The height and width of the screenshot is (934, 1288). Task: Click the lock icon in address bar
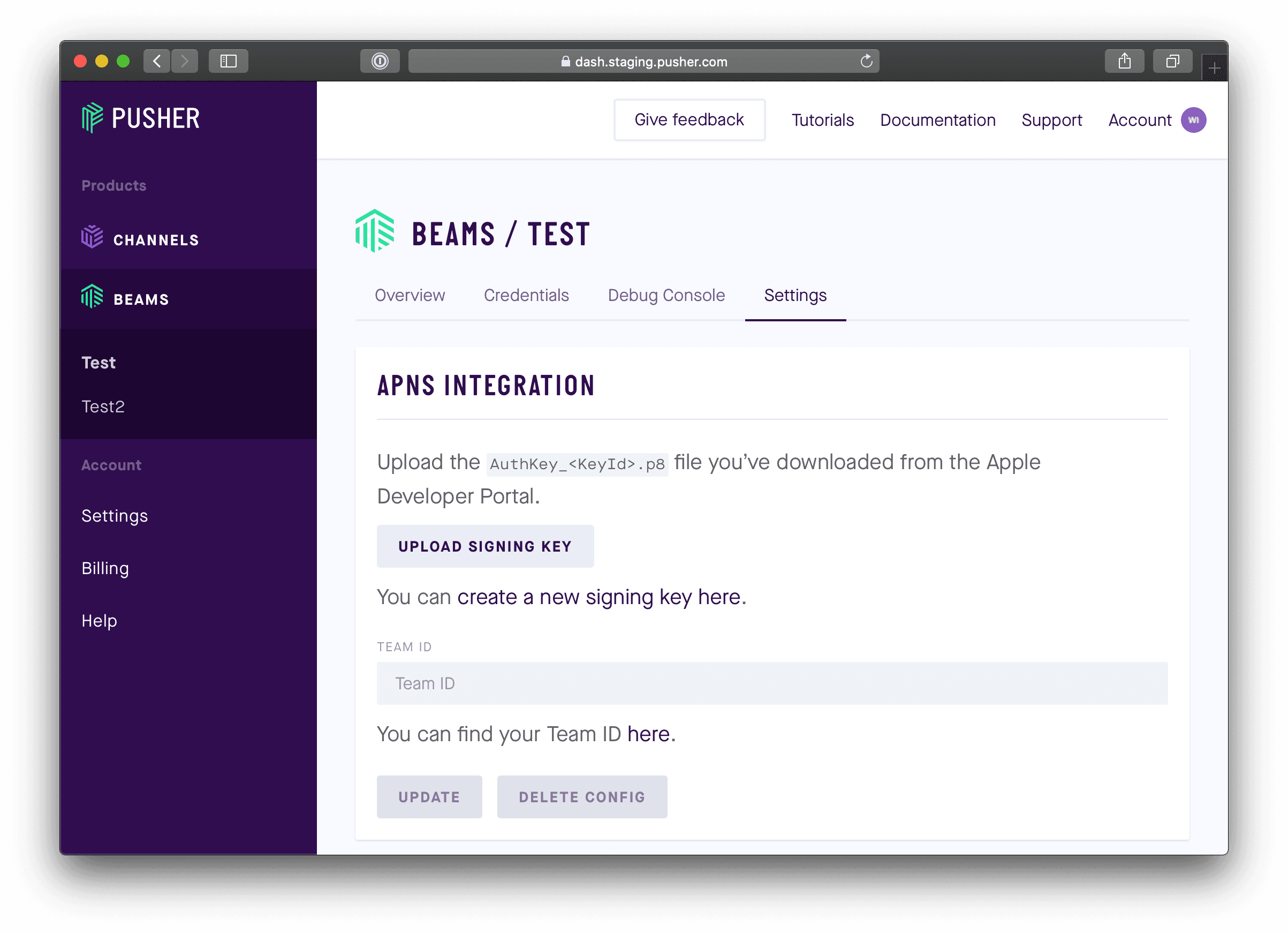[565, 62]
